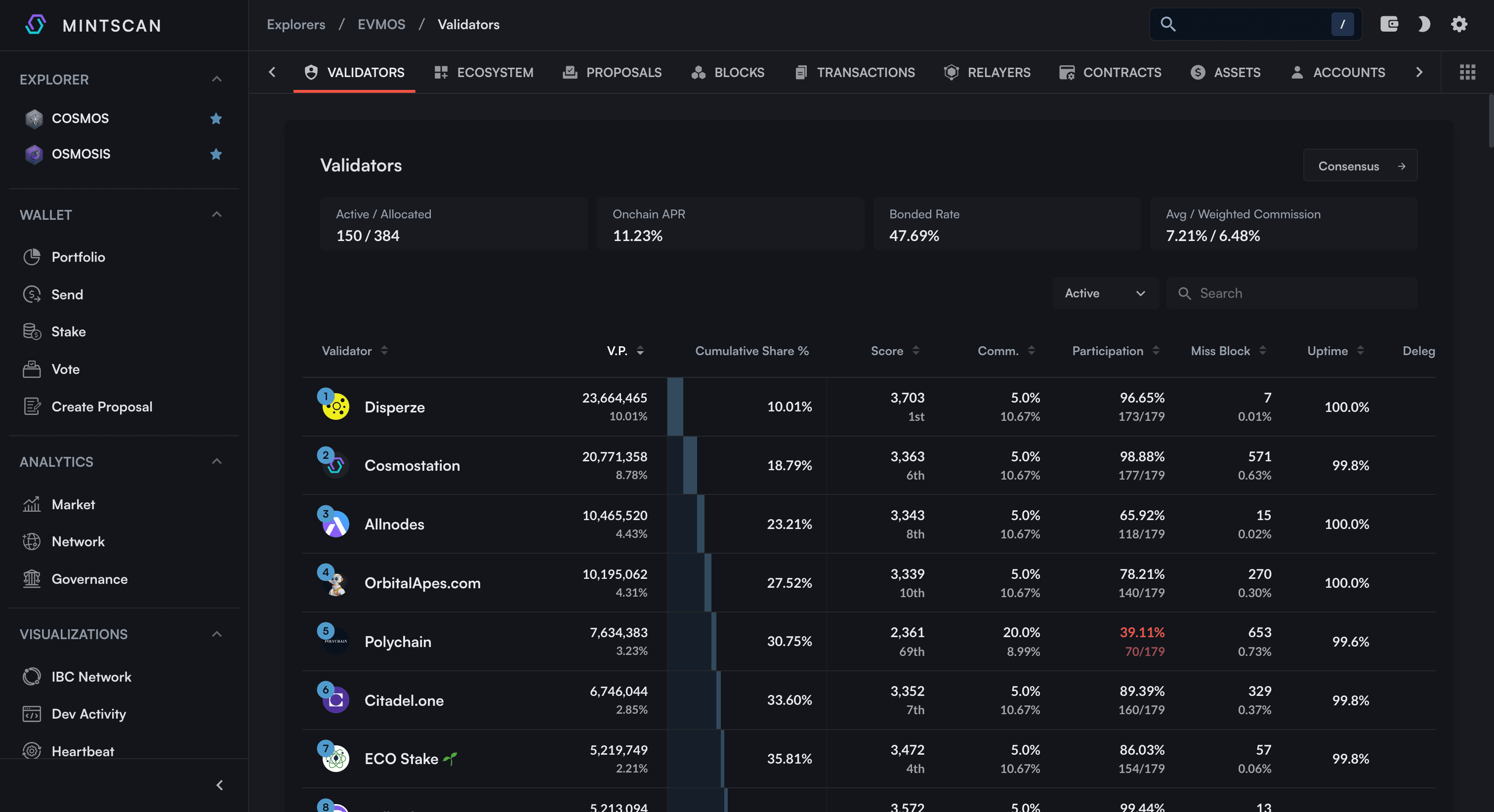Viewport: 1494px width, 812px height.
Task: Click Disperze cumulative share bar
Action: click(x=675, y=406)
